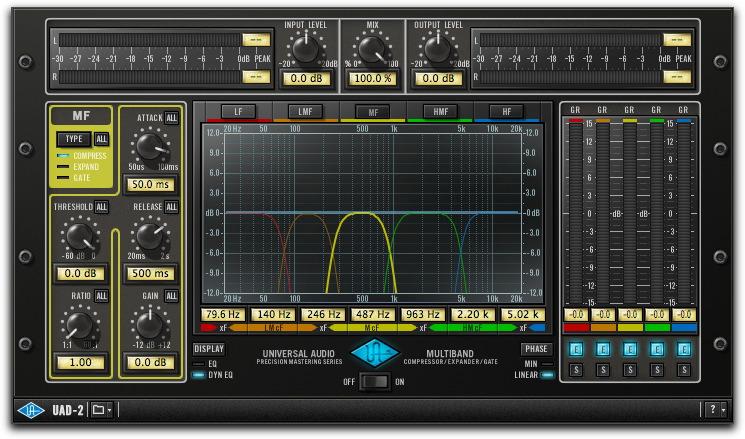Toggle the Enable (E) button for the orange LMF band
The image size is (745, 439).
[603, 350]
